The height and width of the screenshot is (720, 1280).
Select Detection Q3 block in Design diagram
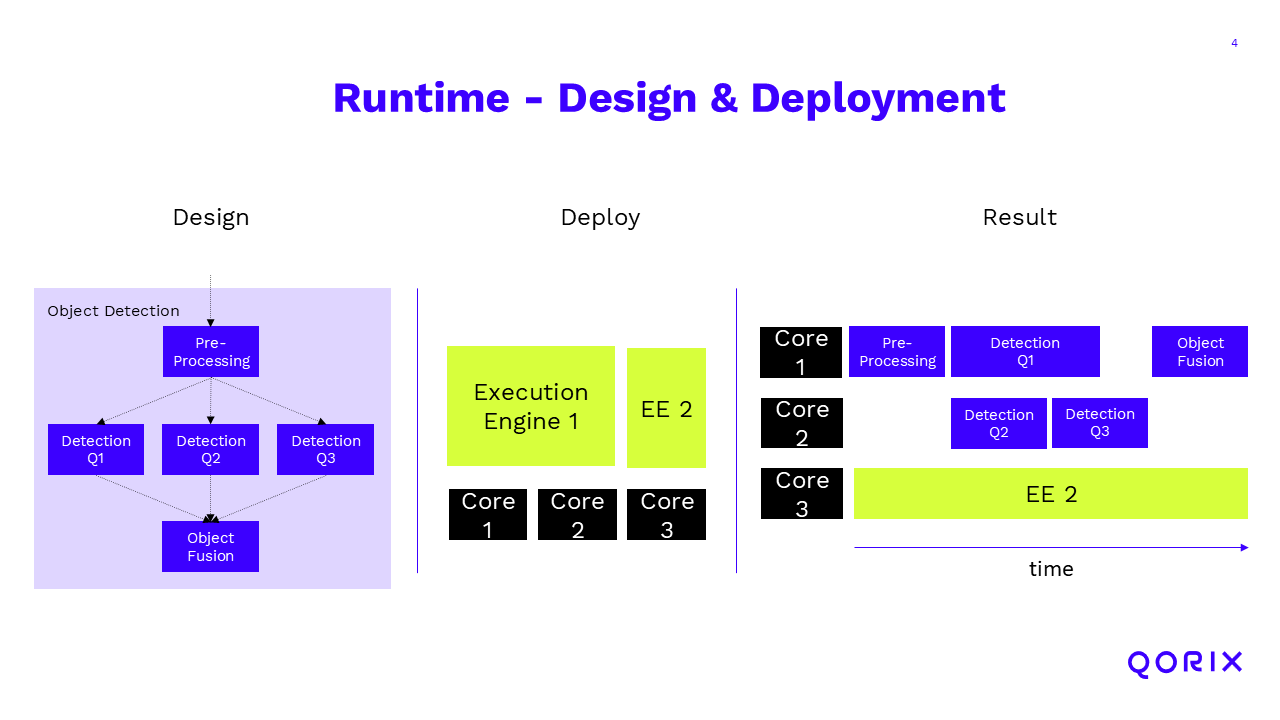[326, 450]
